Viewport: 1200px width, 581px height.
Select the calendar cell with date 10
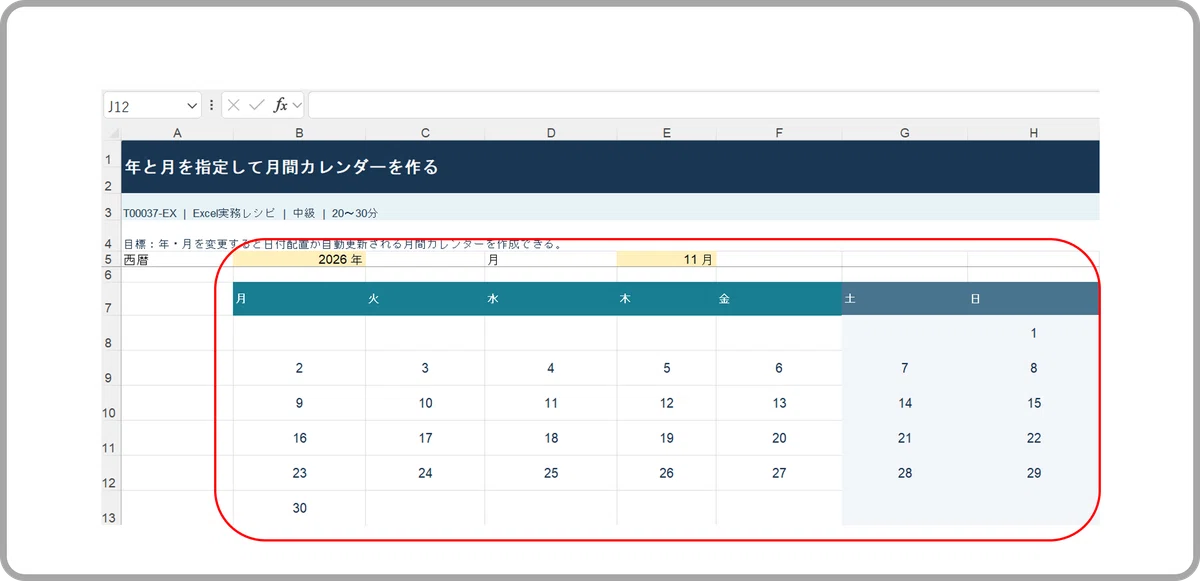(425, 403)
